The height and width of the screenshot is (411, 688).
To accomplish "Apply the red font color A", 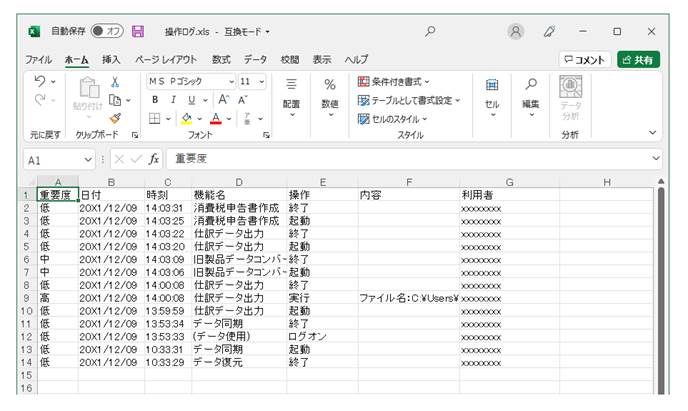I will 215,118.
